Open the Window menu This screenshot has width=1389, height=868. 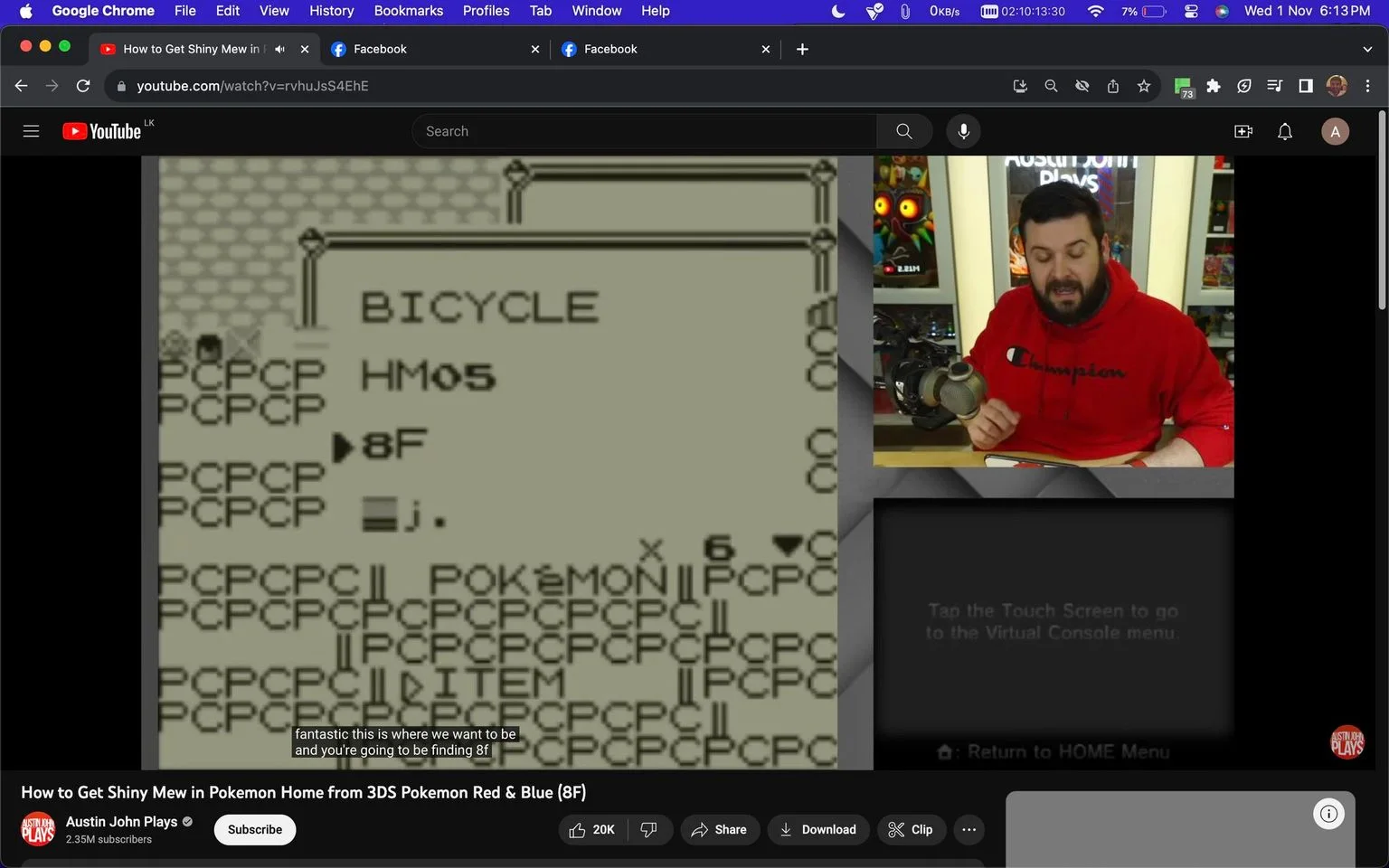tap(596, 11)
